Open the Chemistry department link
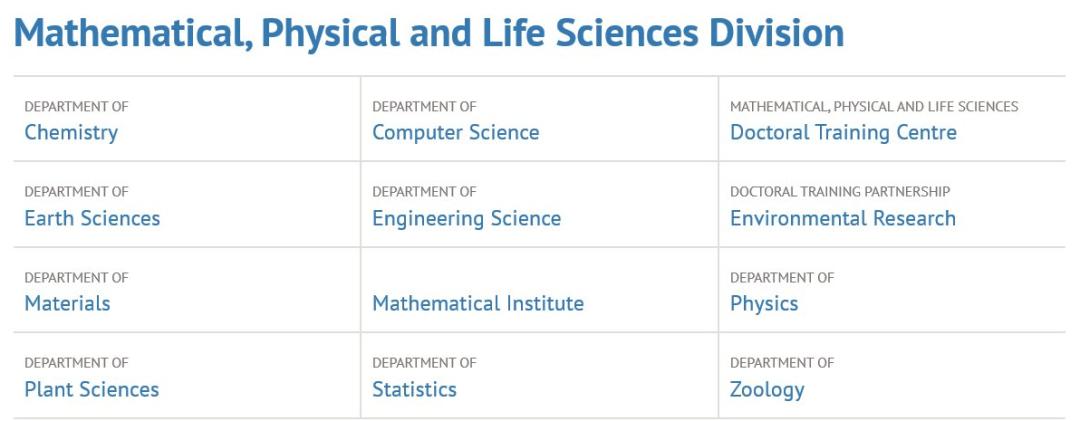 coord(71,132)
